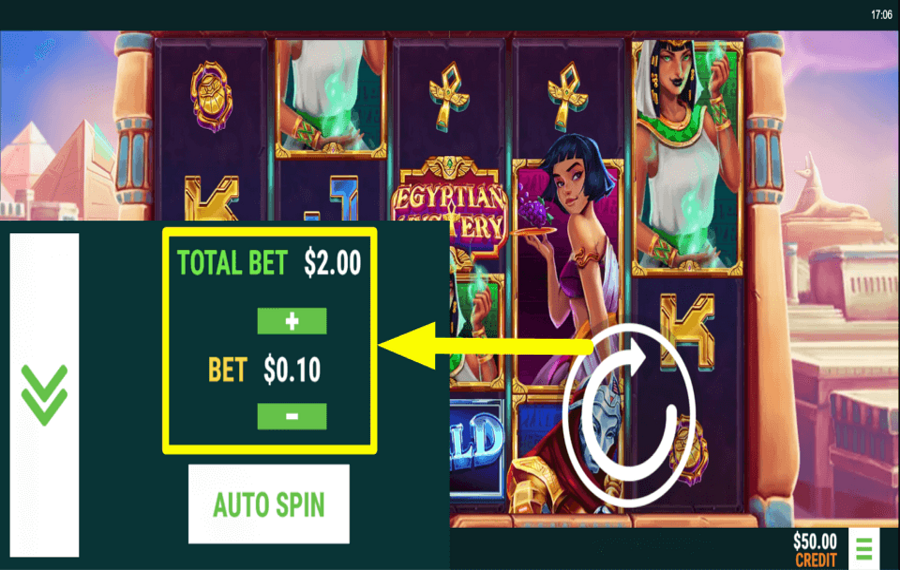Decrease bet with the green minus button
The height and width of the screenshot is (570, 900).
[x=292, y=416]
